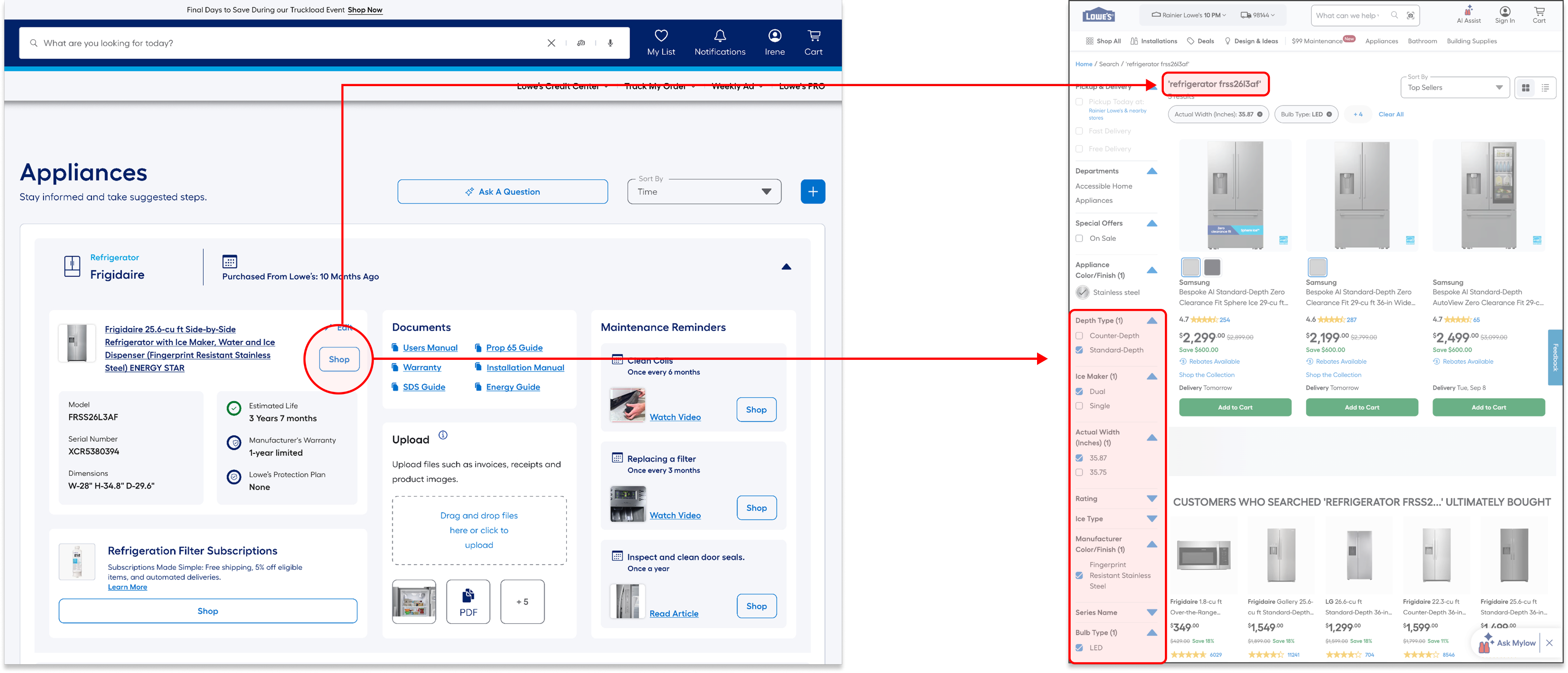
Task: Click the drag and drop upload area
Action: [x=479, y=531]
